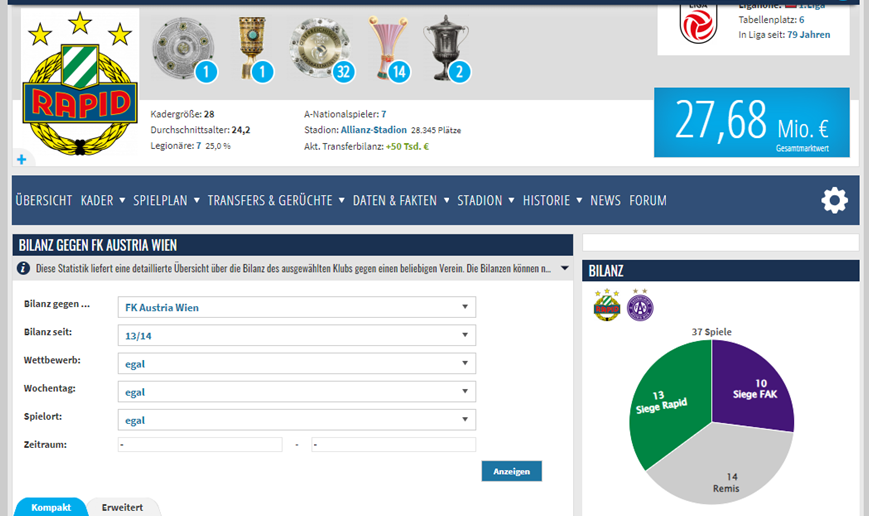Click the A-Nationalspieler count 7
This screenshot has width=869, height=516.
pos(384,114)
